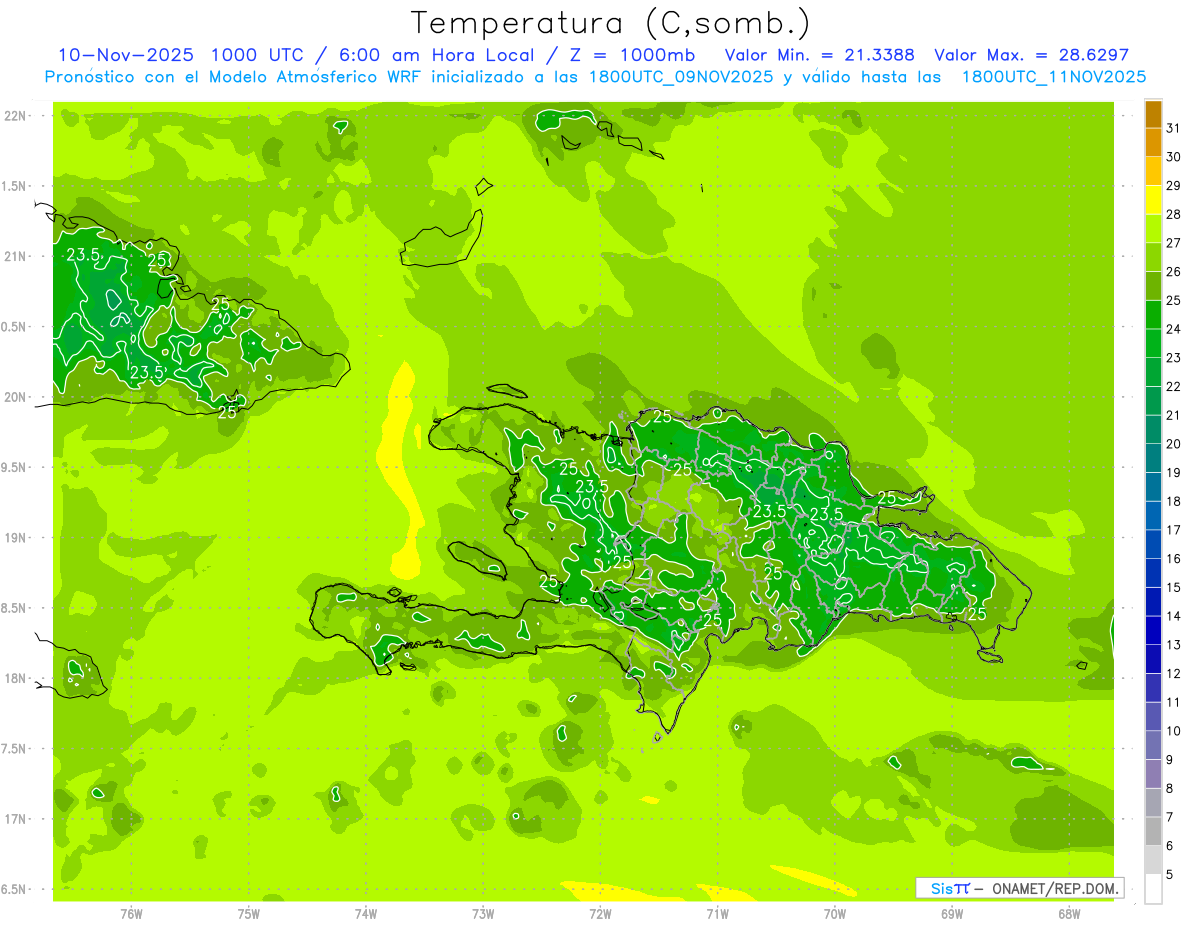
Task: Click the '20N' latitude axis label
Action: pyautogui.click(x=16, y=397)
